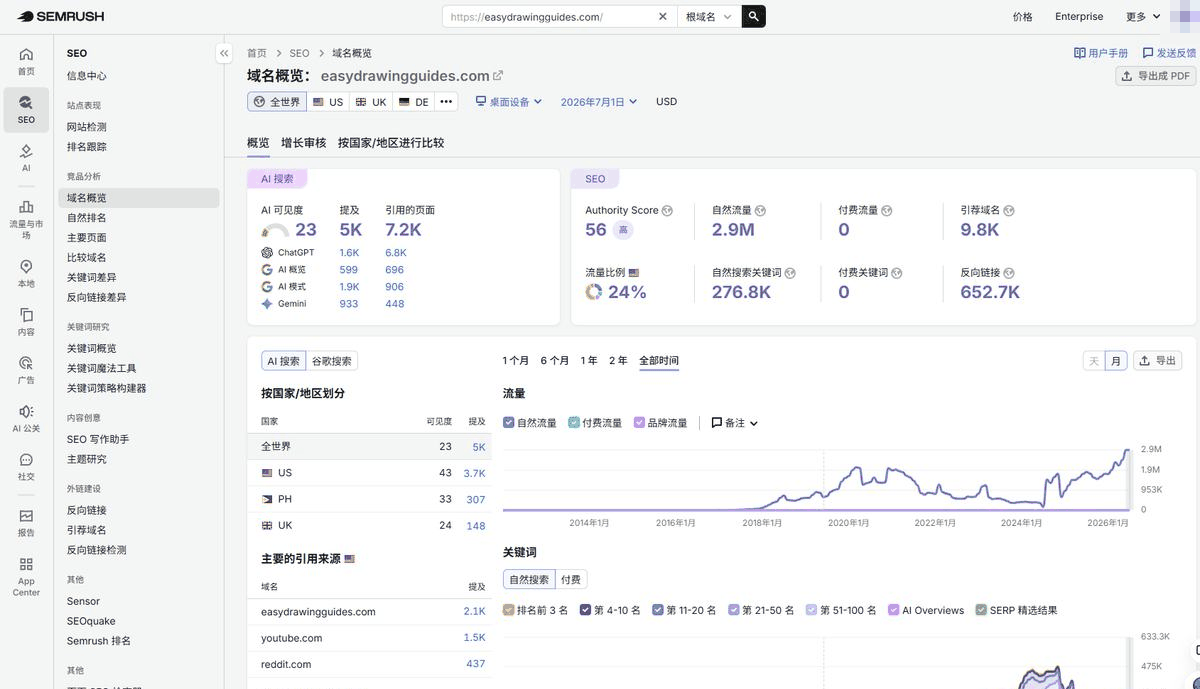The image size is (1200, 689).
Task: Open the Enterprise link in header
Action: [1079, 17]
